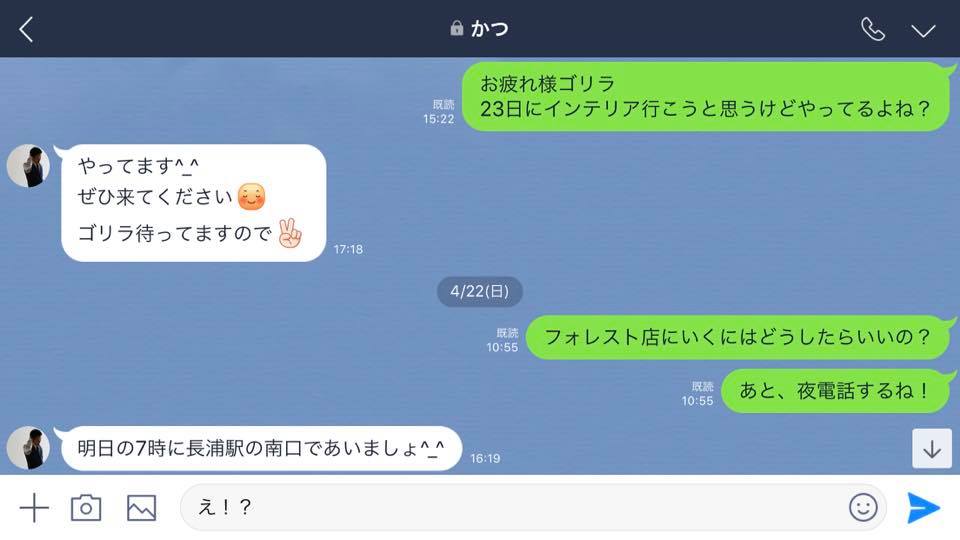Expand the chat options chevron menu
This screenshot has height=540, width=960.
pos(923,30)
